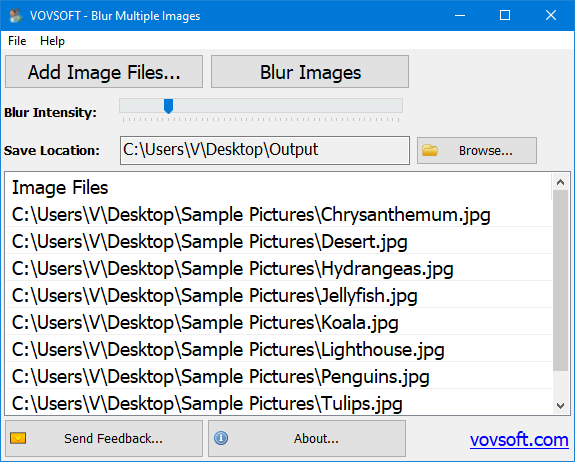The height and width of the screenshot is (462, 575).
Task: Click the Blur Images button
Action: (310, 72)
